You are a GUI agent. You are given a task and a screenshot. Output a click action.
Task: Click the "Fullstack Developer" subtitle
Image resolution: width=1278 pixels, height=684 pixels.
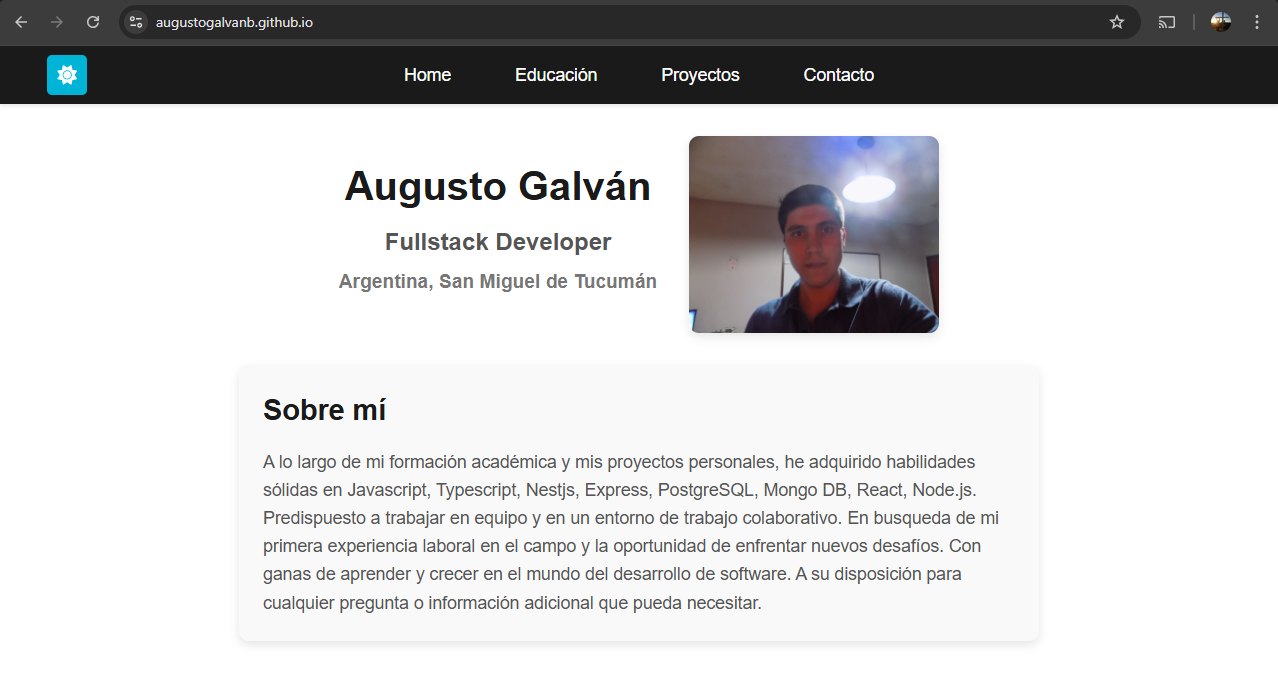(x=497, y=242)
